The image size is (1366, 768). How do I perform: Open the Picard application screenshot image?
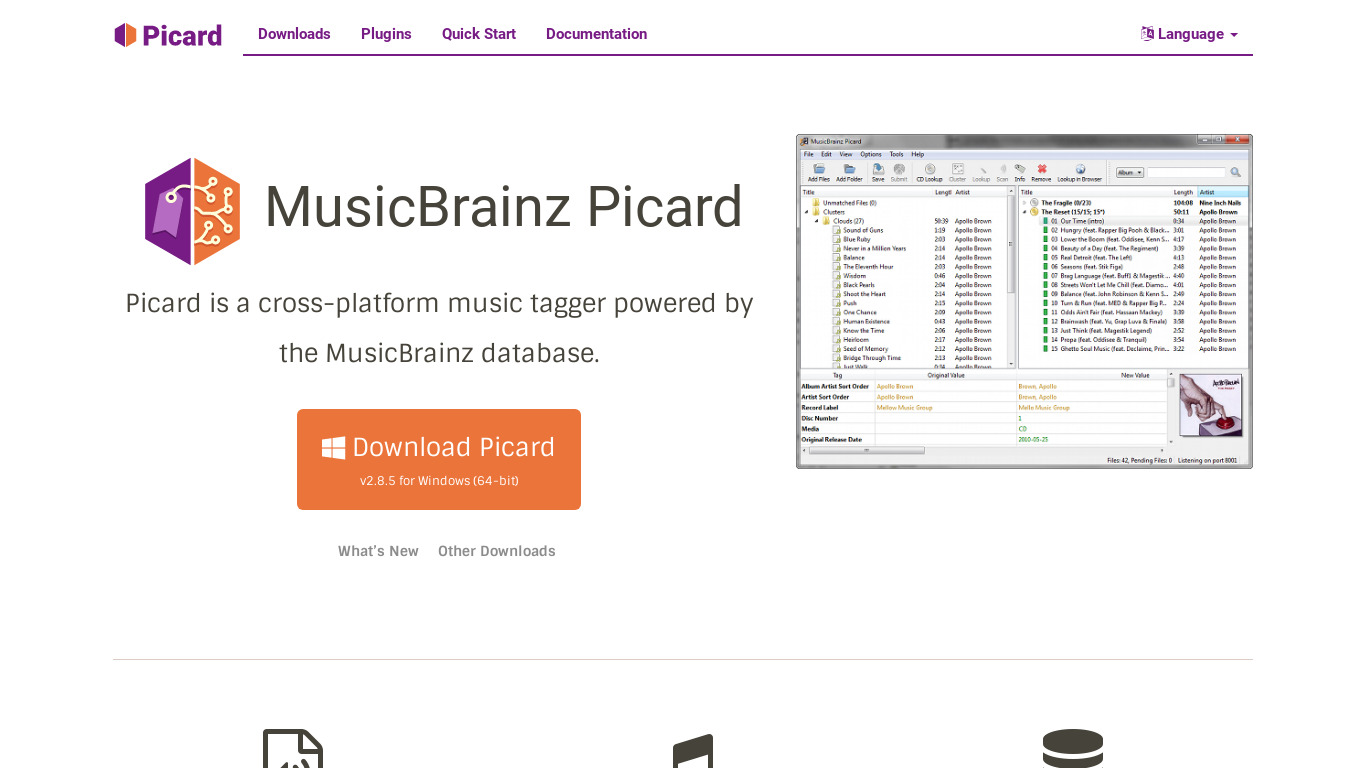[1024, 301]
